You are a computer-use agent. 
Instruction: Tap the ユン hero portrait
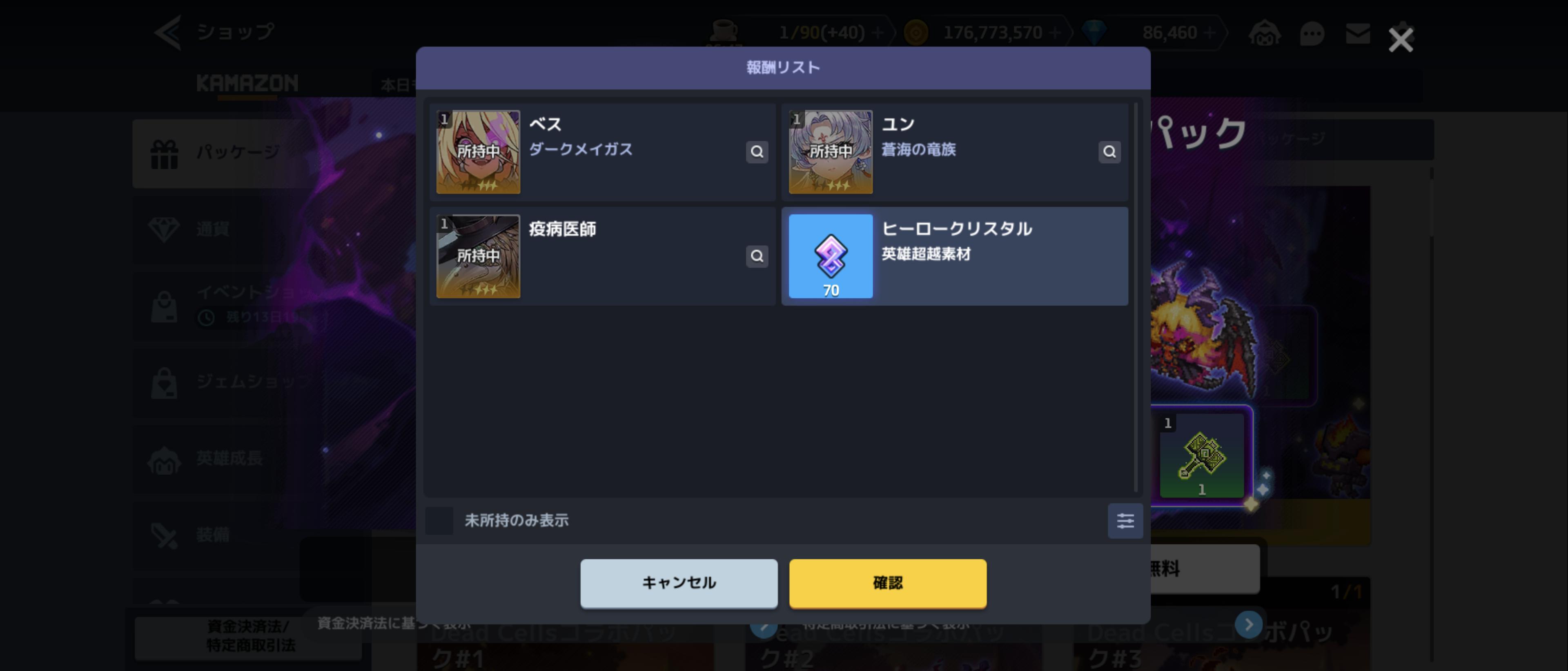click(830, 152)
